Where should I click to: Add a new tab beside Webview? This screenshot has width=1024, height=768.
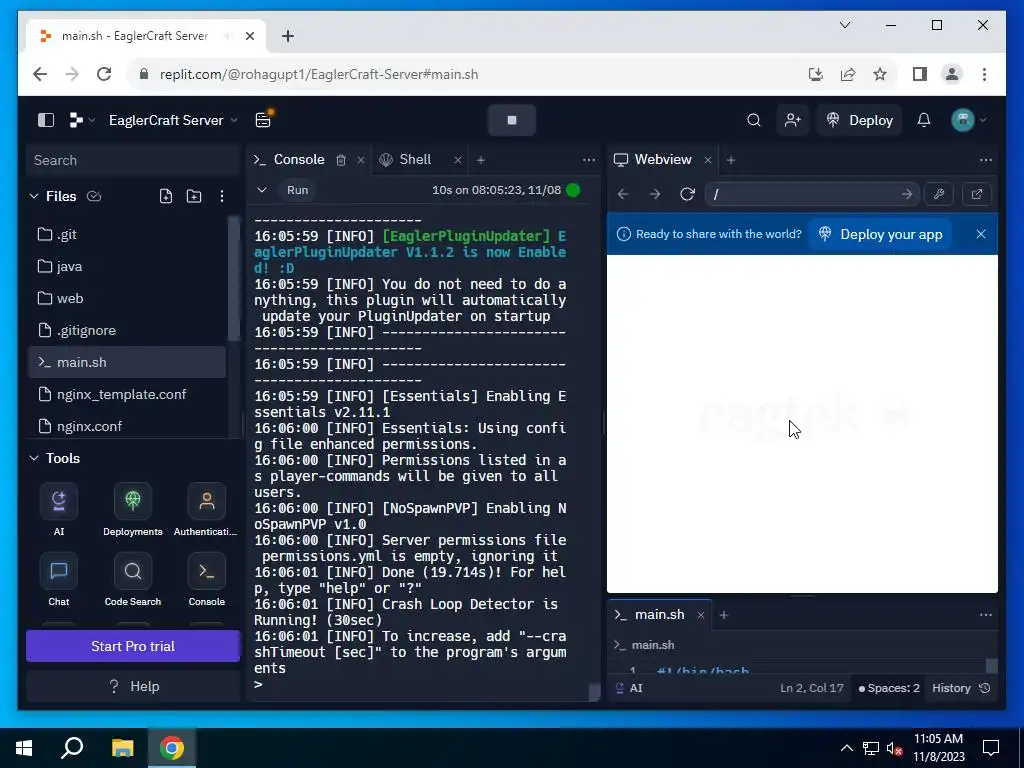(x=731, y=160)
